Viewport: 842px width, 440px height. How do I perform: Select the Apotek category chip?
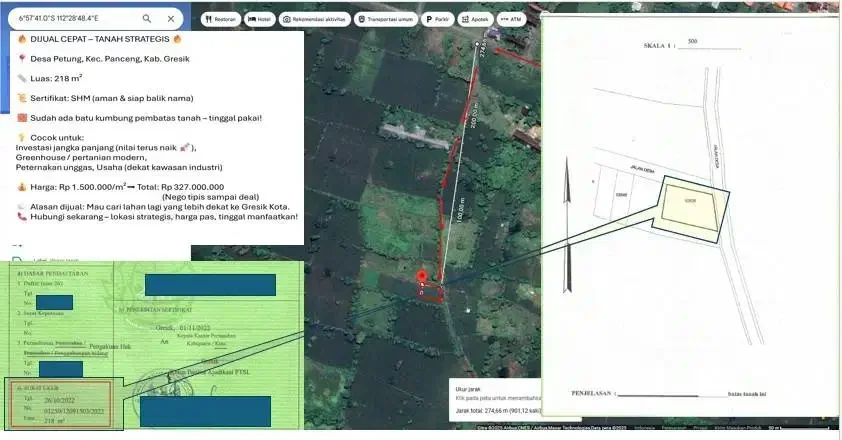point(475,19)
